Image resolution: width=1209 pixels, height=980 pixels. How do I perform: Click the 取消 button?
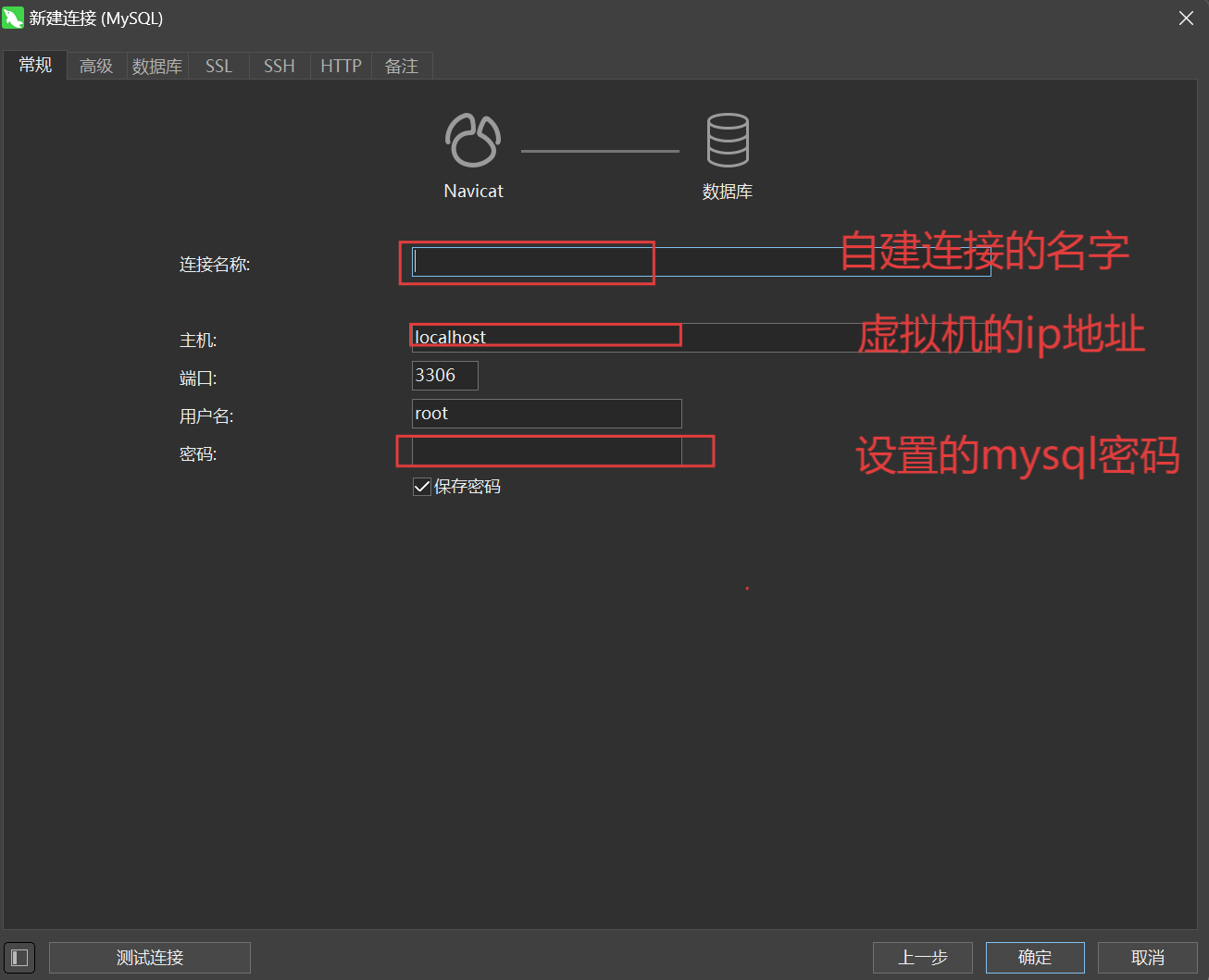click(1148, 958)
